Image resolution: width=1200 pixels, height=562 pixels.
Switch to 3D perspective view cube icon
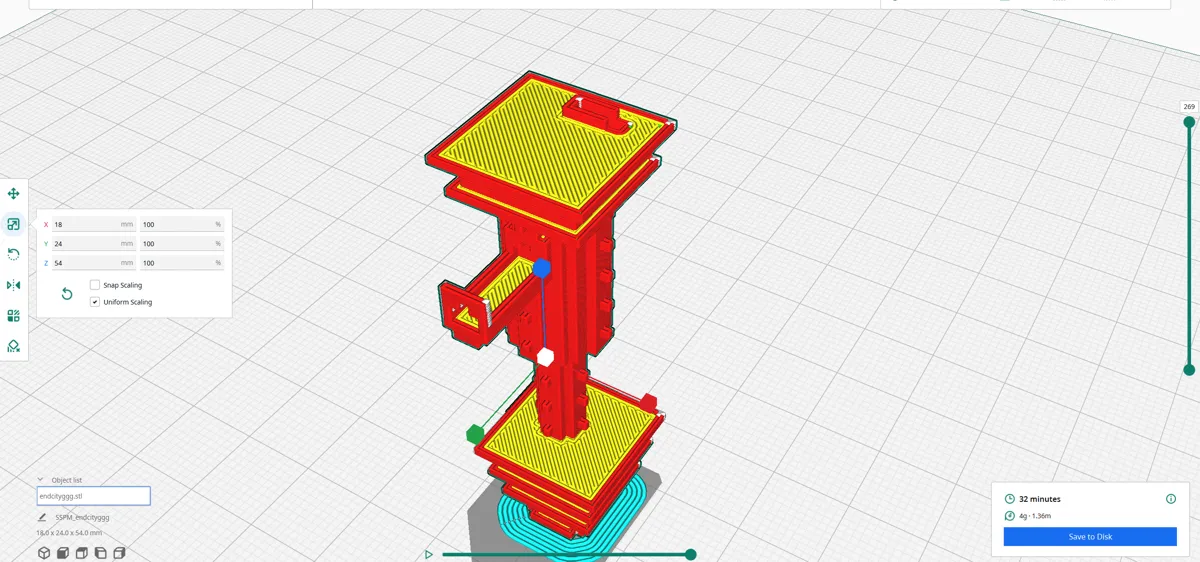[x=44, y=553]
